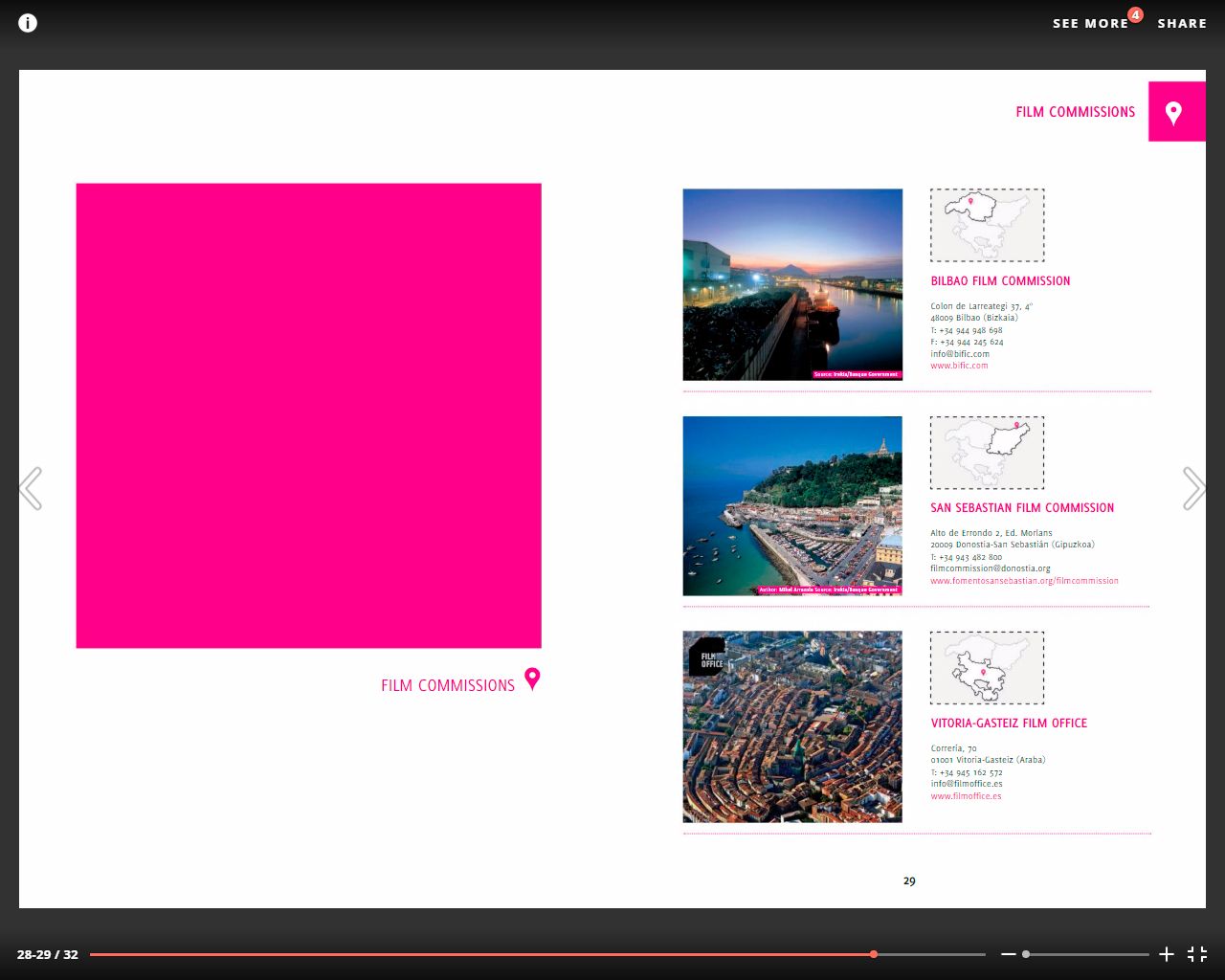Open the Share menu
Image resolution: width=1225 pixels, height=980 pixels.
[x=1182, y=23]
